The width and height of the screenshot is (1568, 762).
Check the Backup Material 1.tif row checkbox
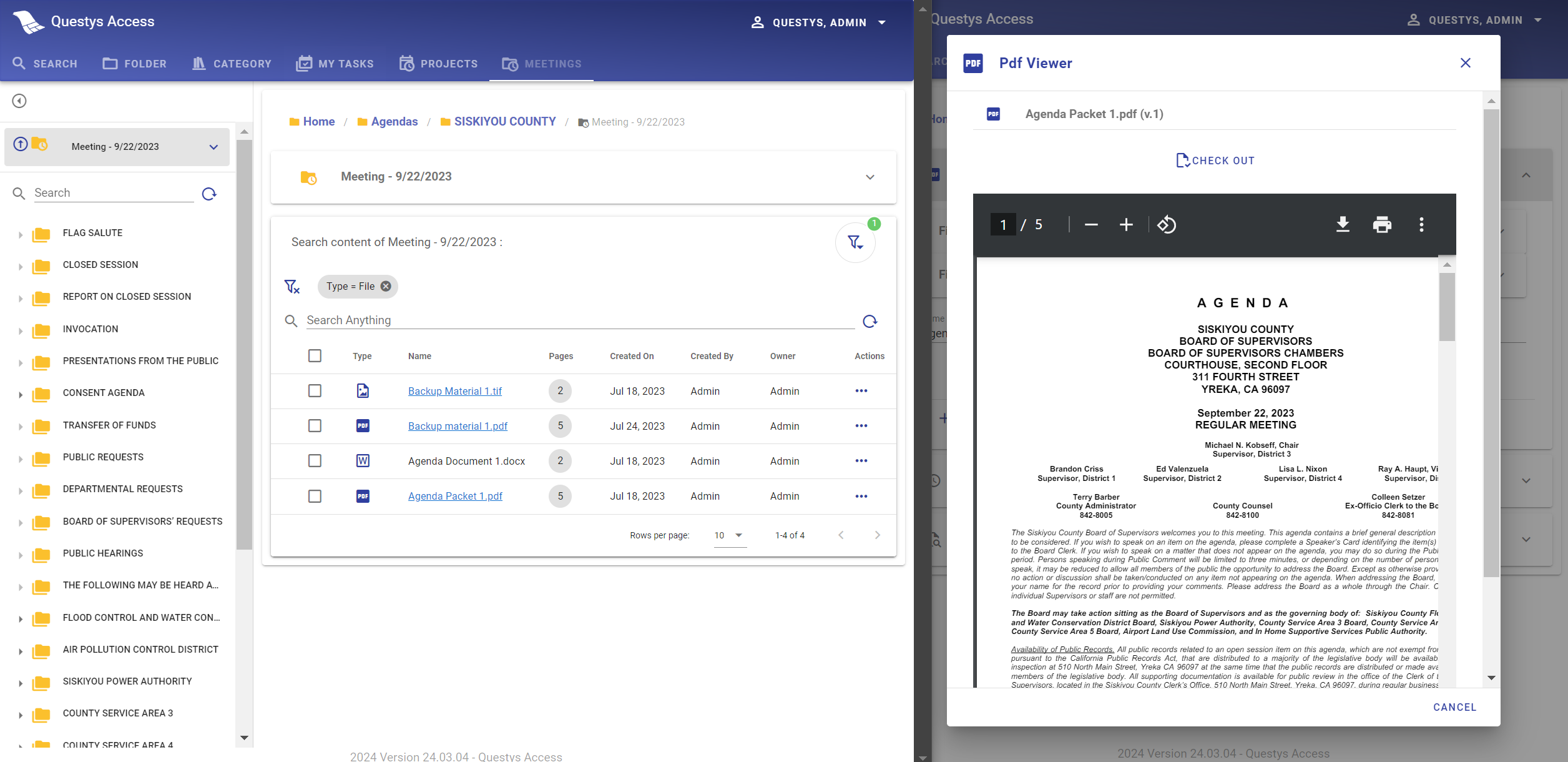[315, 391]
